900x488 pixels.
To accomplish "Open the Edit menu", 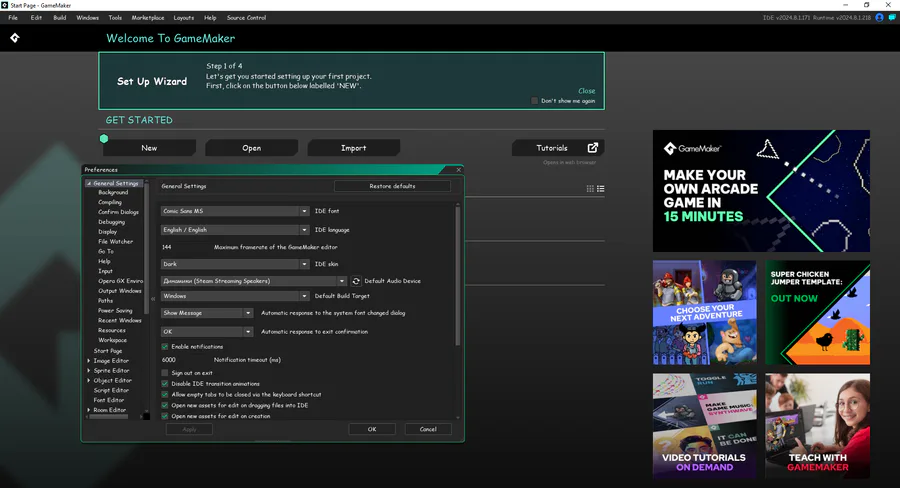I will point(36,18).
